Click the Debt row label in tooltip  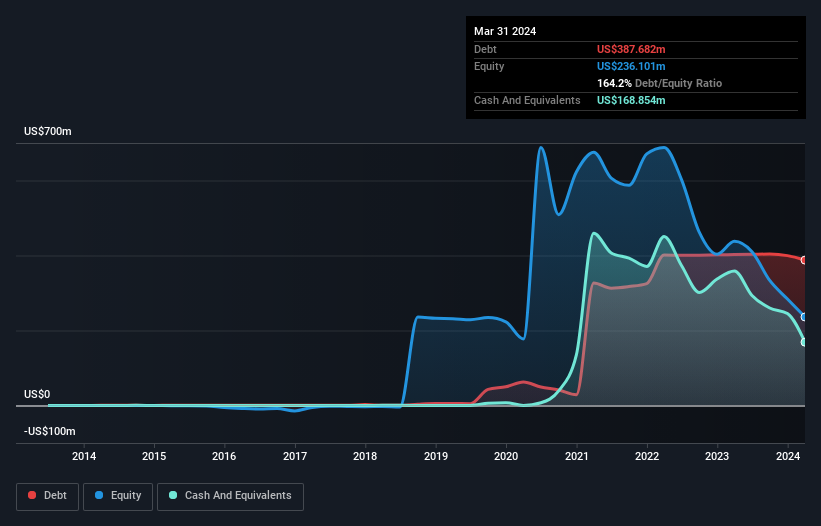485,49
